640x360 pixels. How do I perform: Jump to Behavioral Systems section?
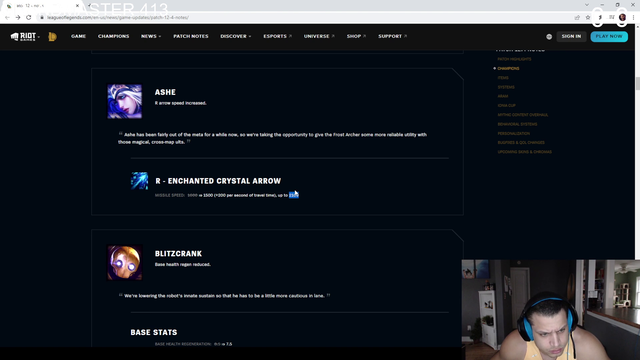(x=517, y=124)
